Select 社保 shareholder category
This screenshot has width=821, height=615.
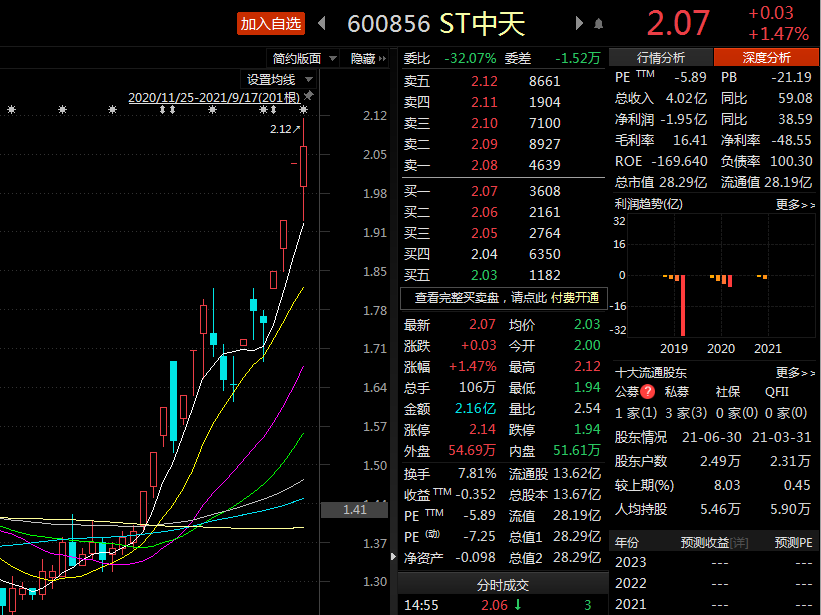point(728,392)
